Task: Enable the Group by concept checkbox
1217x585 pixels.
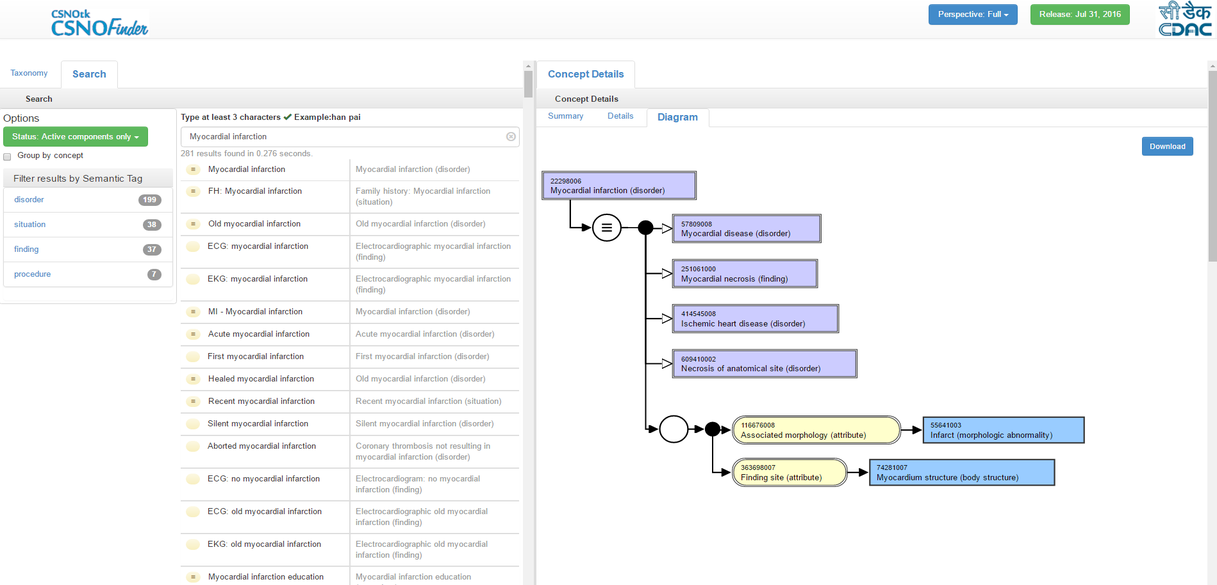Action: pyautogui.click(x=8, y=156)
